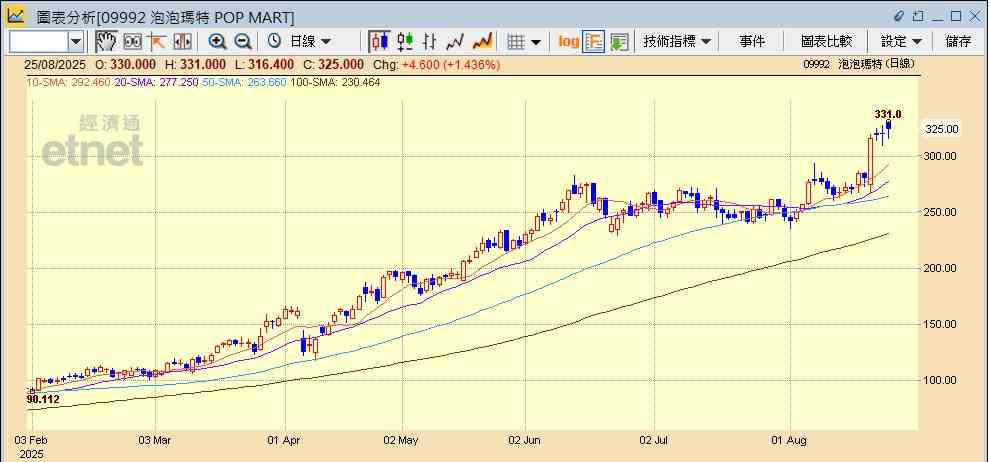The height and width of the screenshot is (462, 990).
Task: Click the 圖表比較 button
Action: pyautogui.click(x=826, y=42)
